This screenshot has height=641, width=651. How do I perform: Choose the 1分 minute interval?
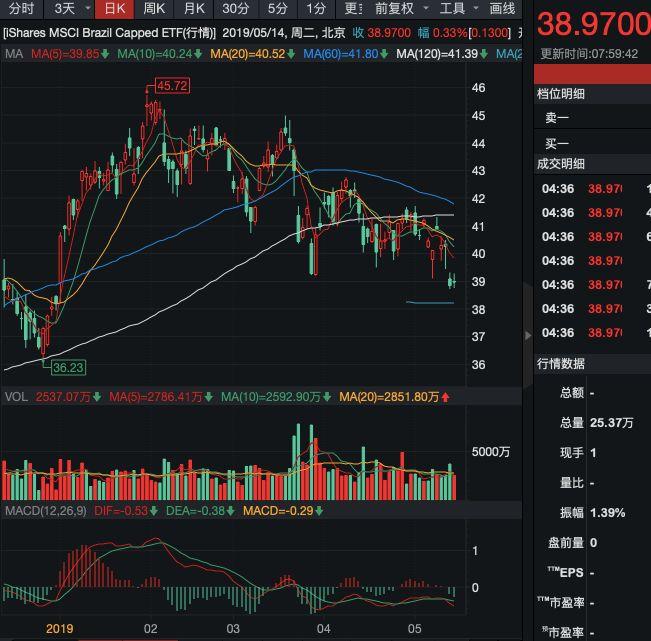click(316, 9)
